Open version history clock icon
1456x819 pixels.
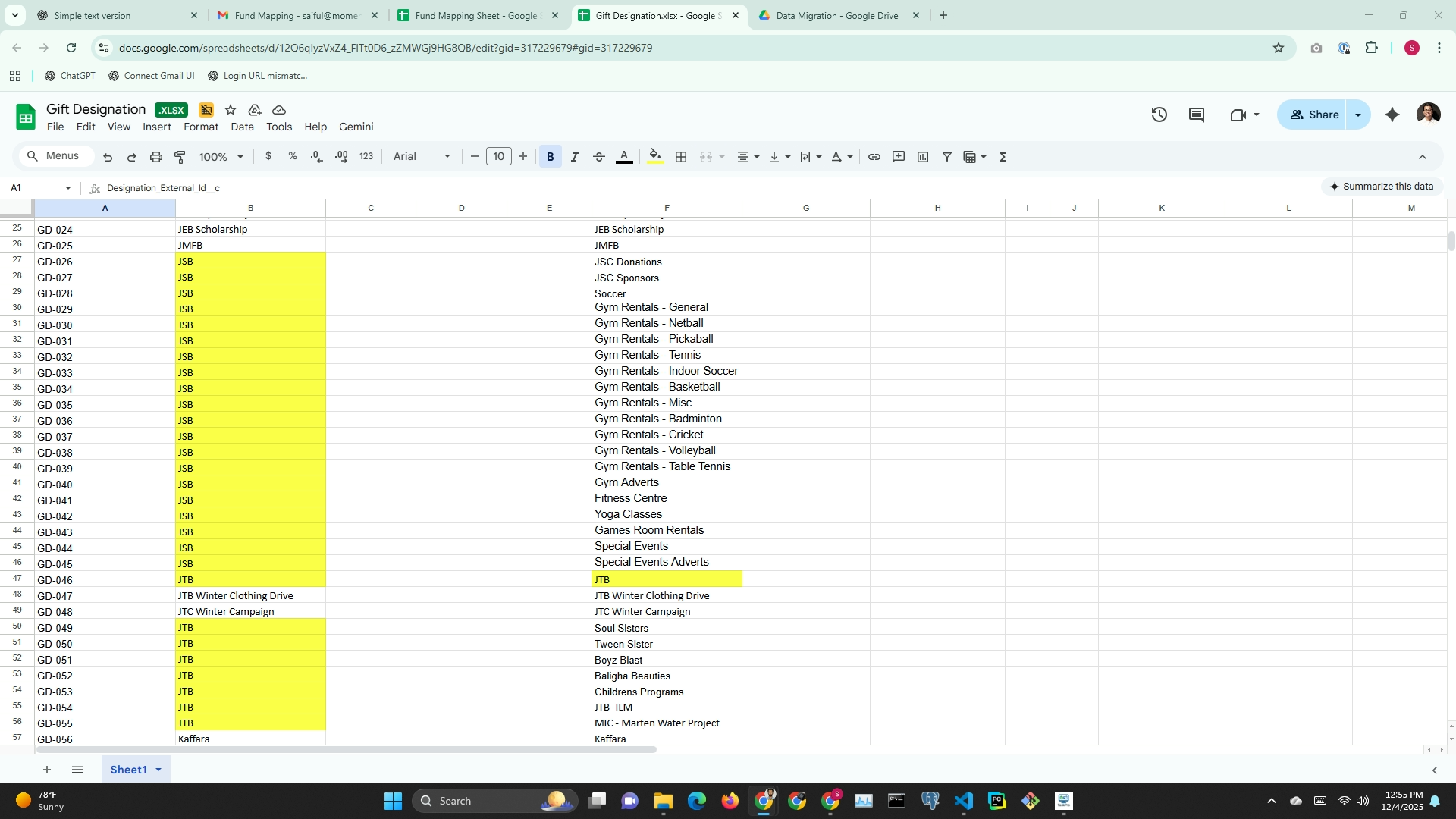1159,115
